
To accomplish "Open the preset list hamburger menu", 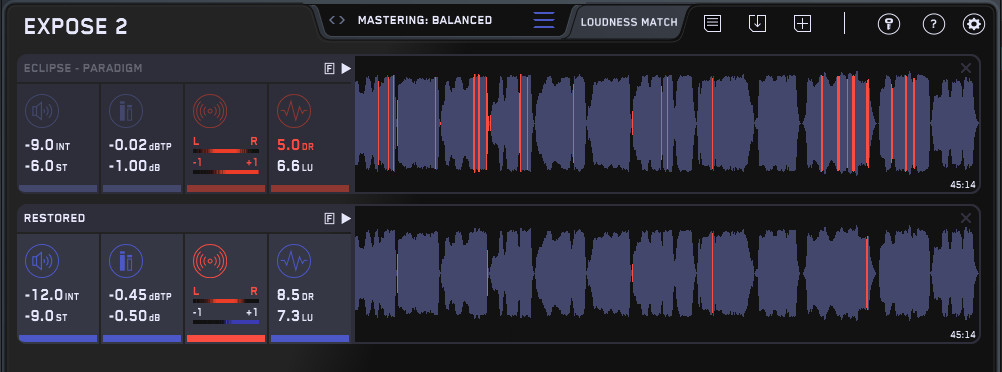I will click(x=544, y=20).
